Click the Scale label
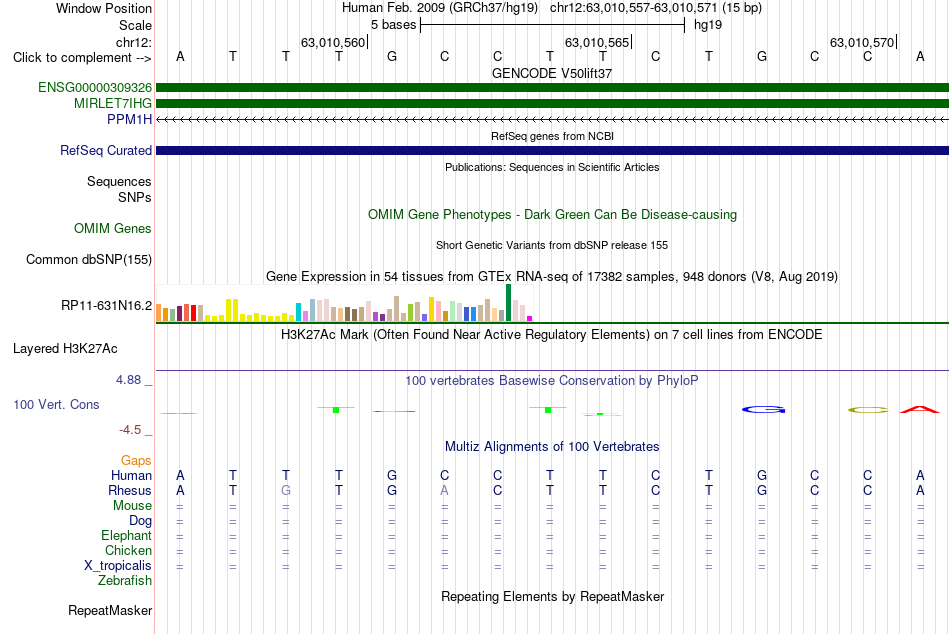 pos(135,25)
